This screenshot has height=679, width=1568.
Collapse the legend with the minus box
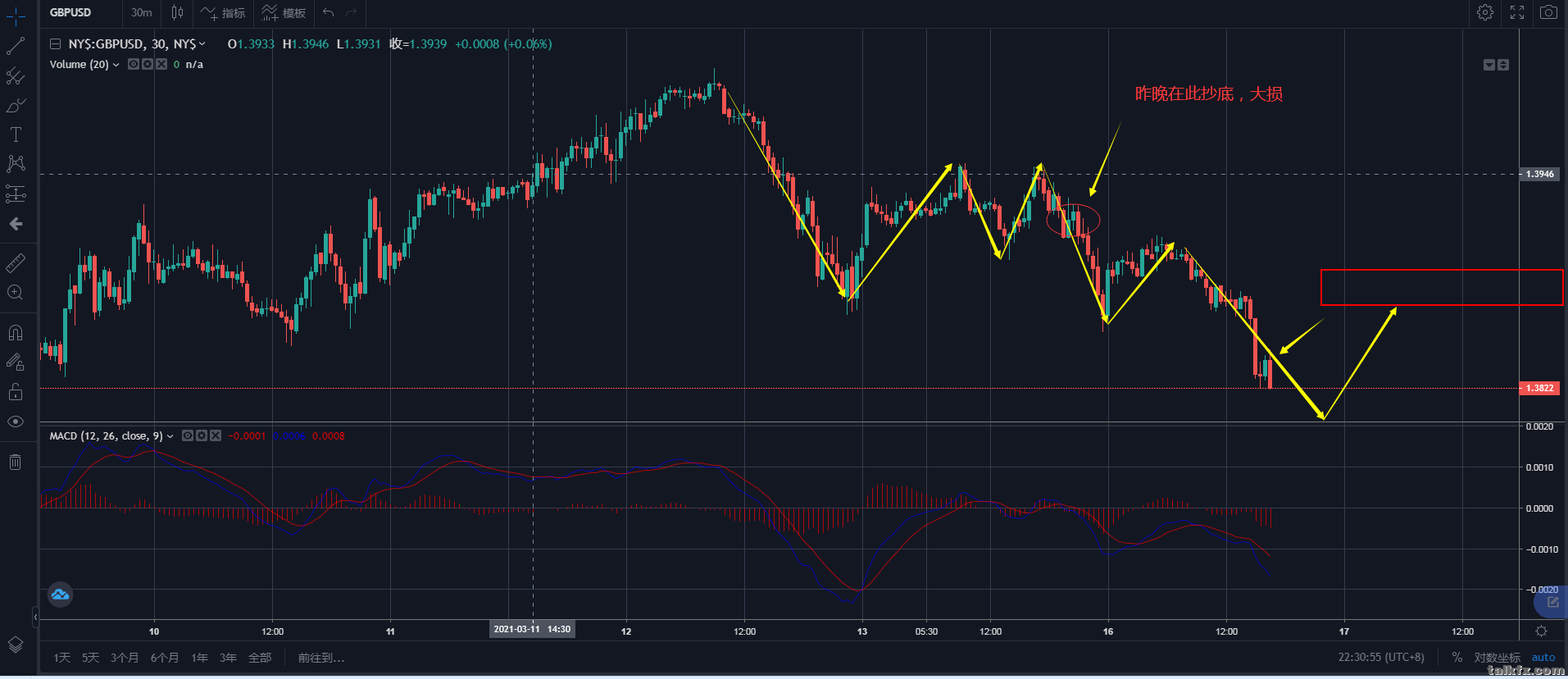coord(55,44)
